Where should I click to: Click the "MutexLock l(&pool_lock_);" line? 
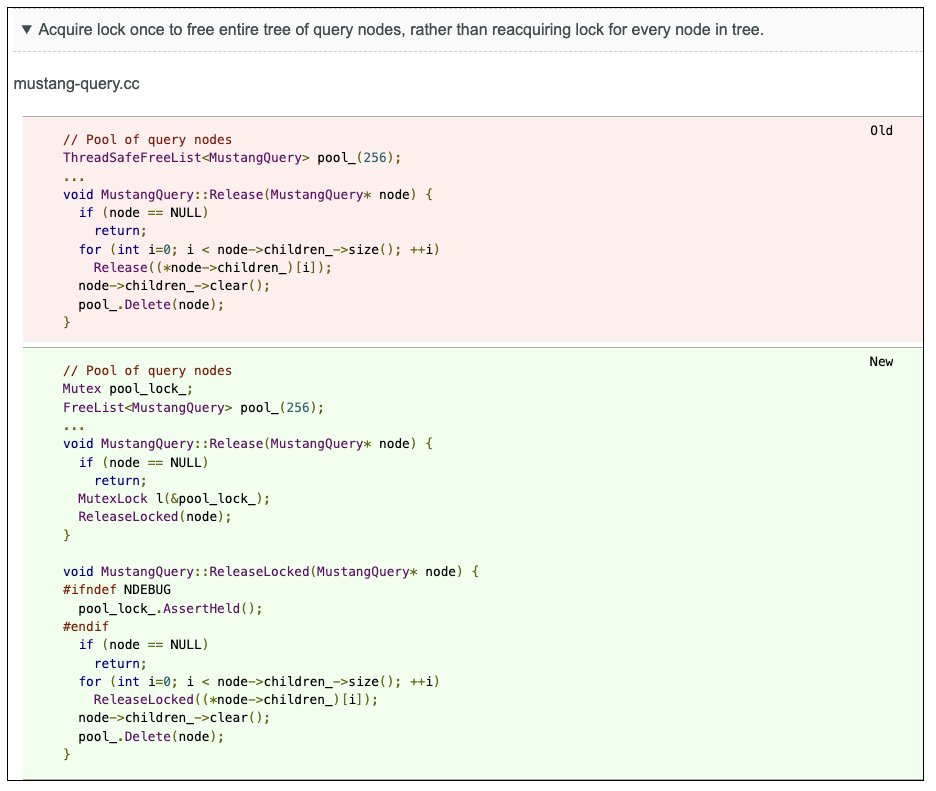tap(174, 498)
